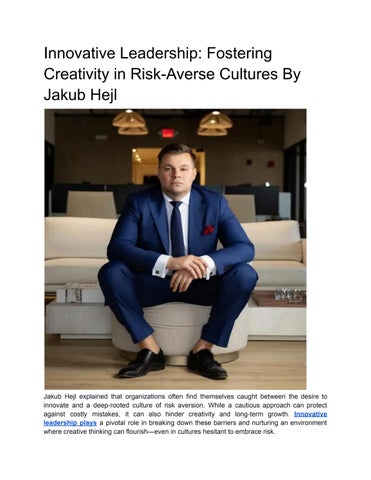Click the left pendant lamp in photo
This screenshot has width=371, height=480.
(x=130, y=122)
